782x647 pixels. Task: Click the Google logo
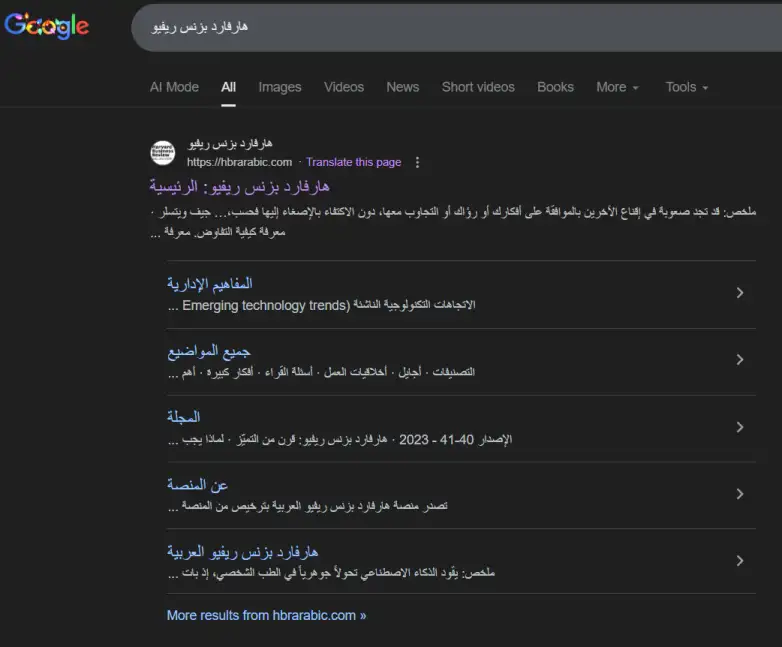click(x=47, y=25)
